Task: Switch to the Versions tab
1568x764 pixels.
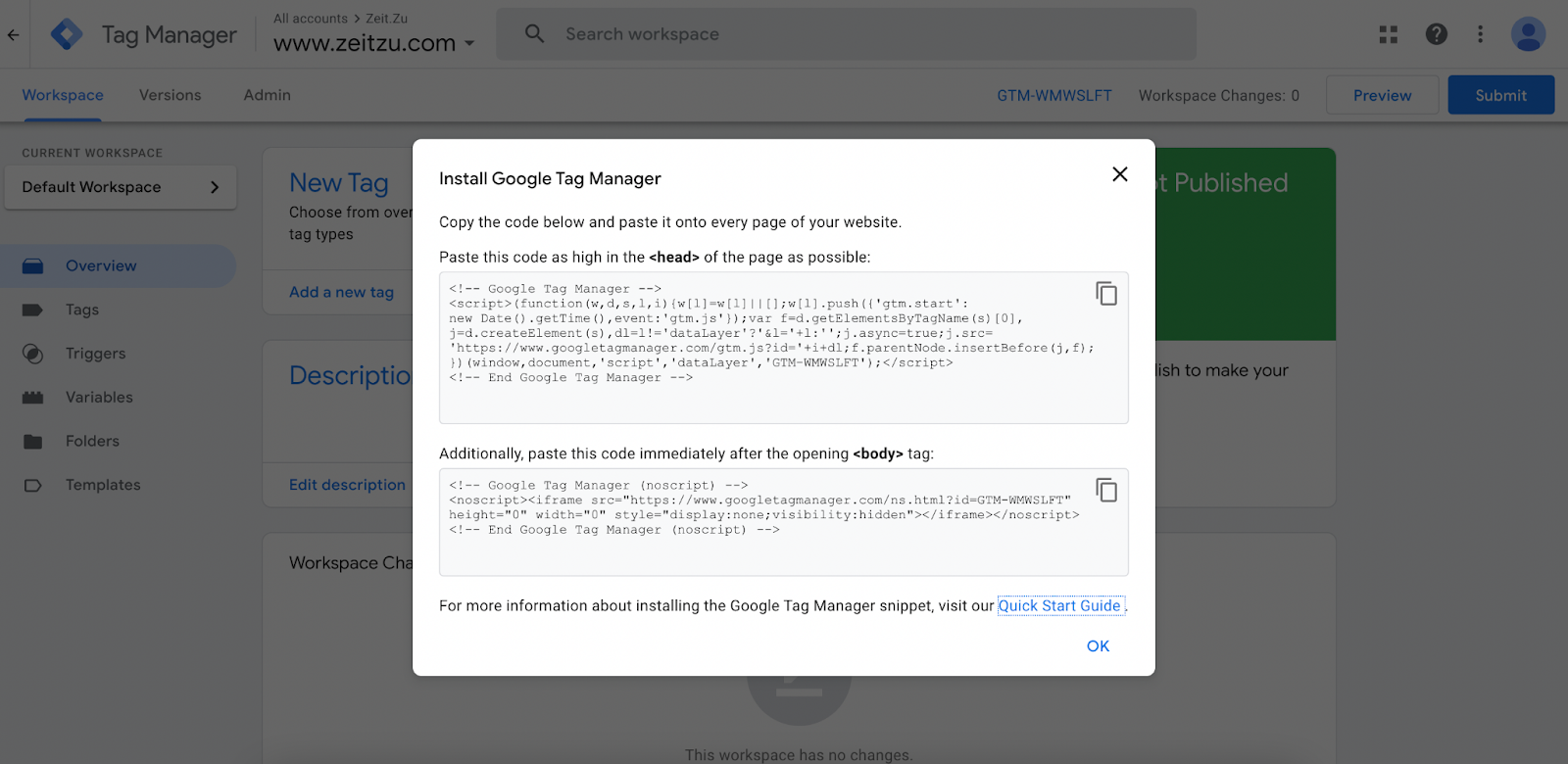Action: pos(170,95)
